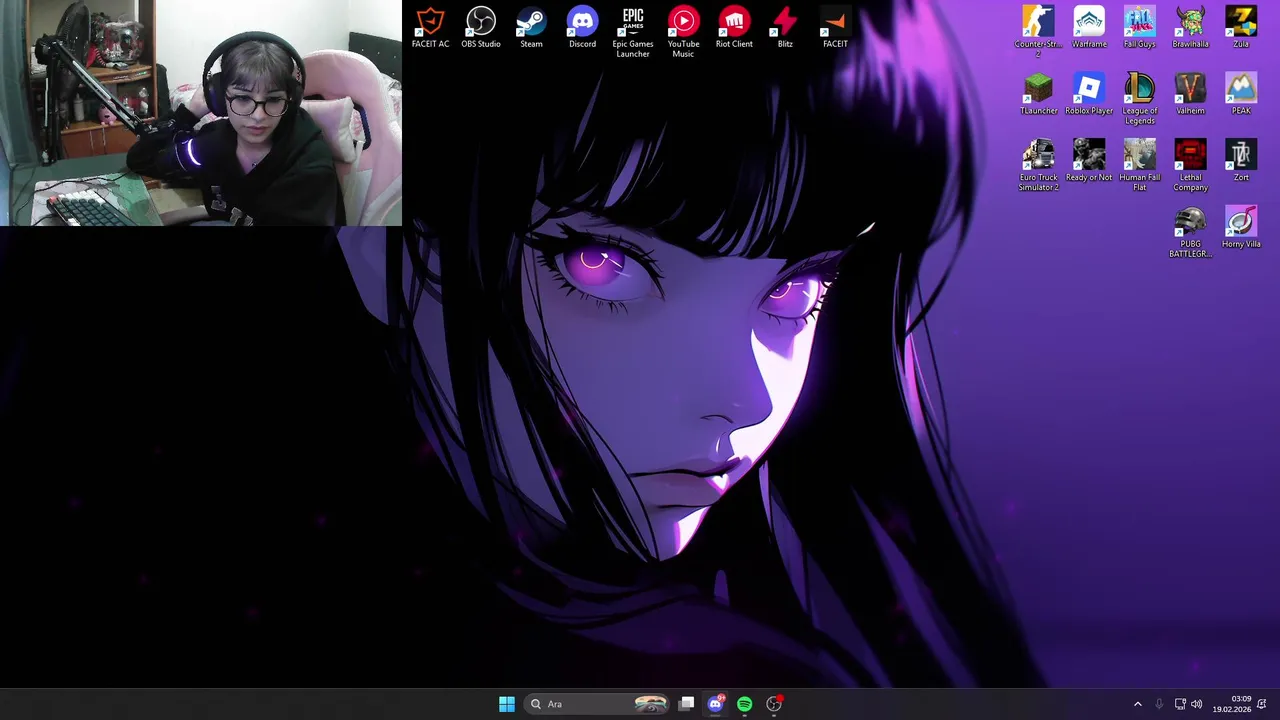Open the Windows Start menu

tap(507, 704)
